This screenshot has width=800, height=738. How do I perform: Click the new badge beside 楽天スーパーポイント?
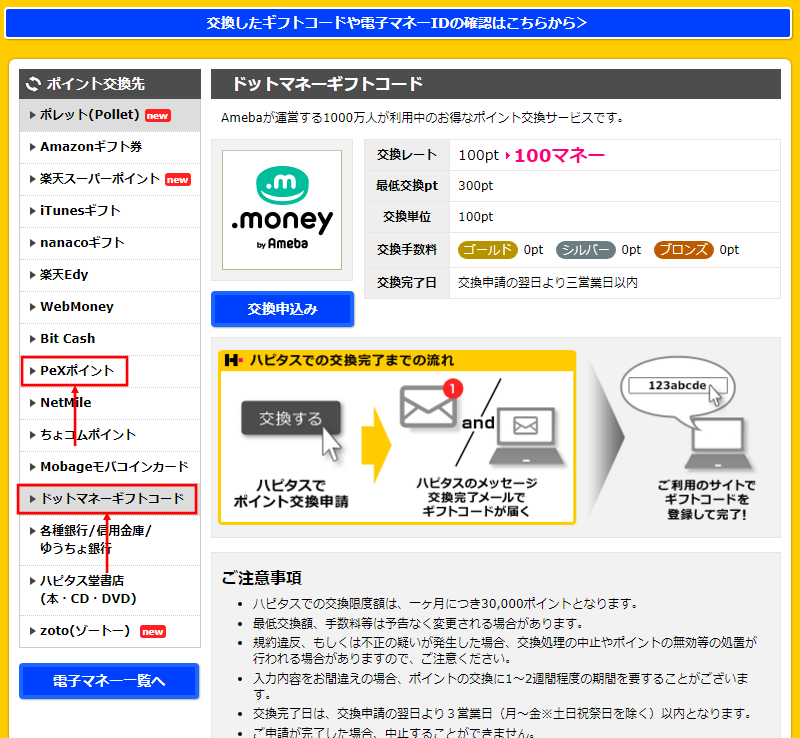click(178, 180)
